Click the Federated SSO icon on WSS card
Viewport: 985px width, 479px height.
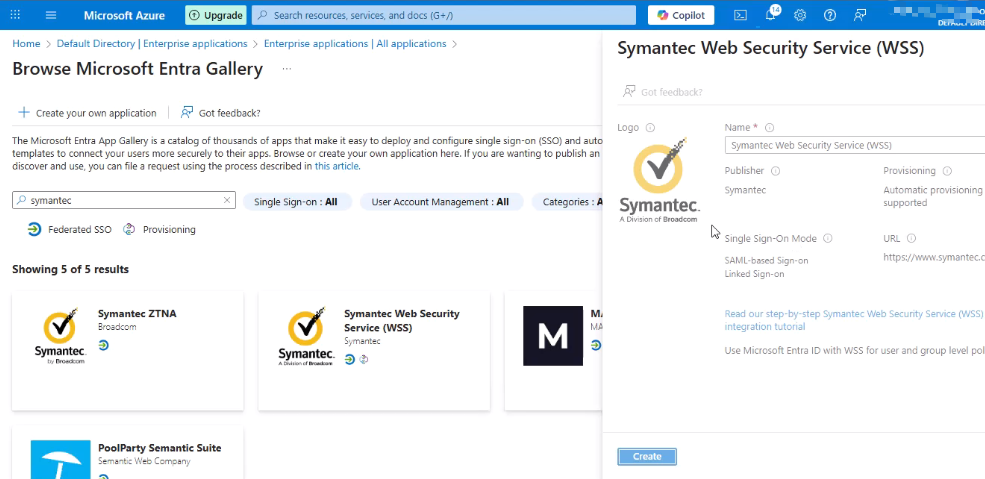[x=350, y=359]
